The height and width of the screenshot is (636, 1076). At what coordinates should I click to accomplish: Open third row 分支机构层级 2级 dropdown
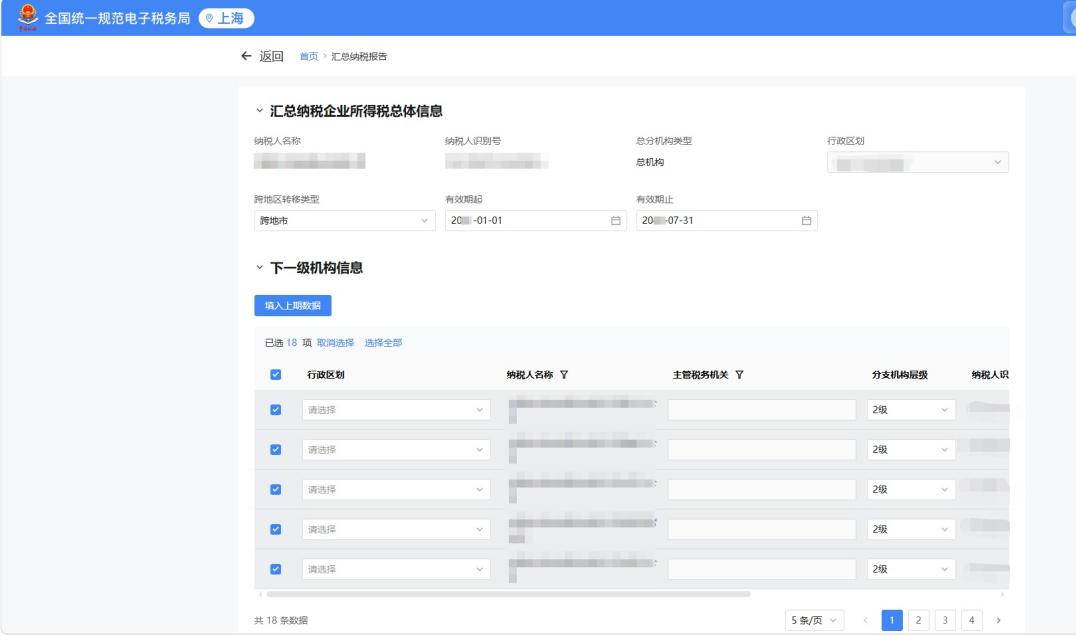pos(911,489)
